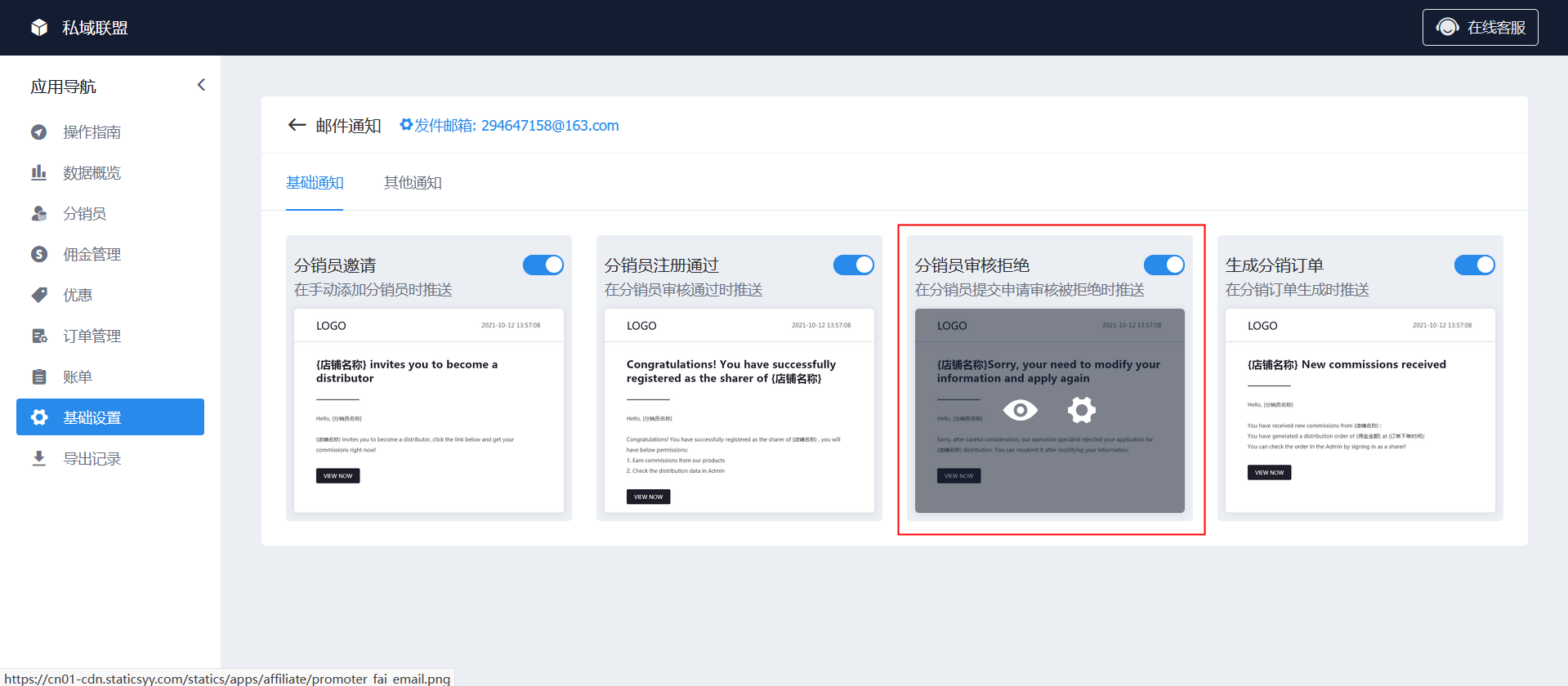This screenshot has height=686, width=1568.
Task: Click the 操作指南 compass icon
Action: coord(39,132)
